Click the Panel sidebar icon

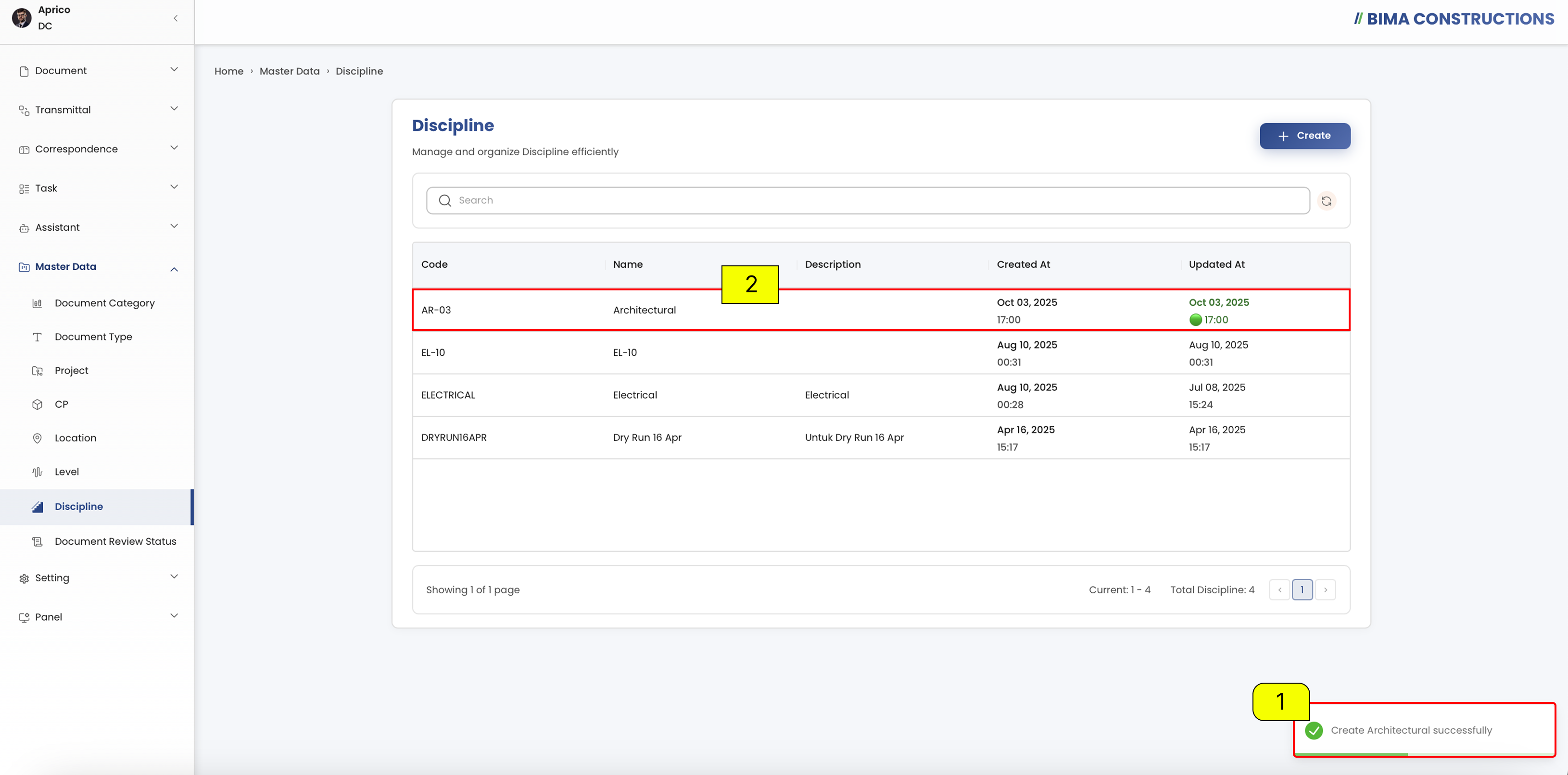click(x=24, y=617)
